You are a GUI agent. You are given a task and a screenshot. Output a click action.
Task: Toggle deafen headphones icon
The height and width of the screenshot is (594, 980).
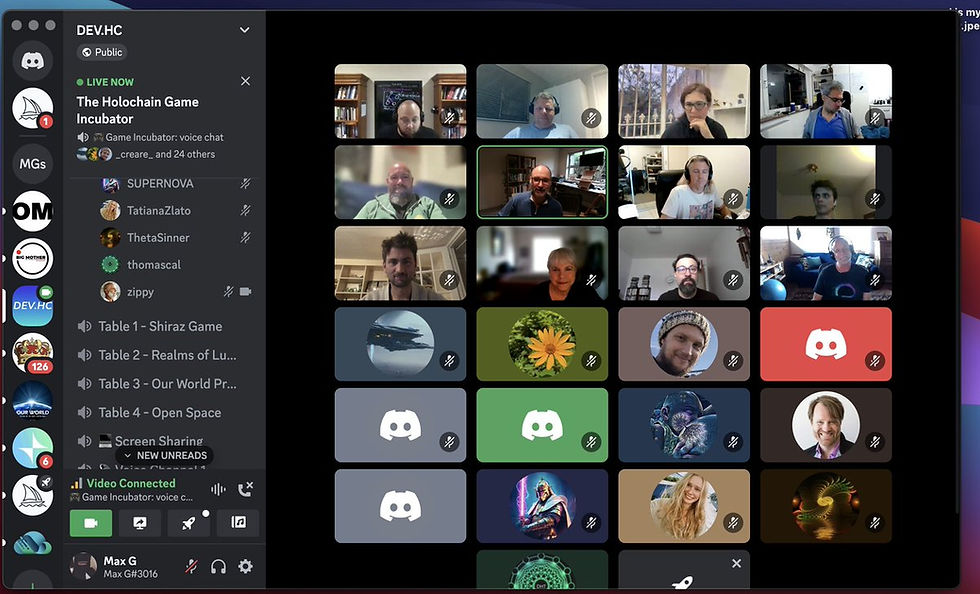pos(218,566)
